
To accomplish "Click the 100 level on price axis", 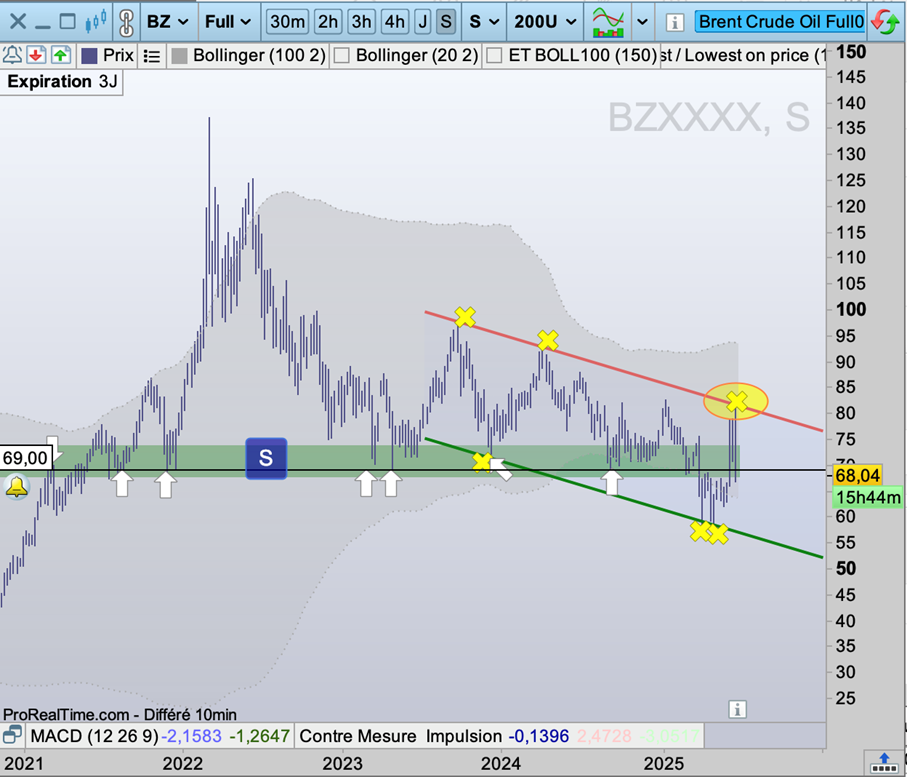I will (x=851, y=310).
